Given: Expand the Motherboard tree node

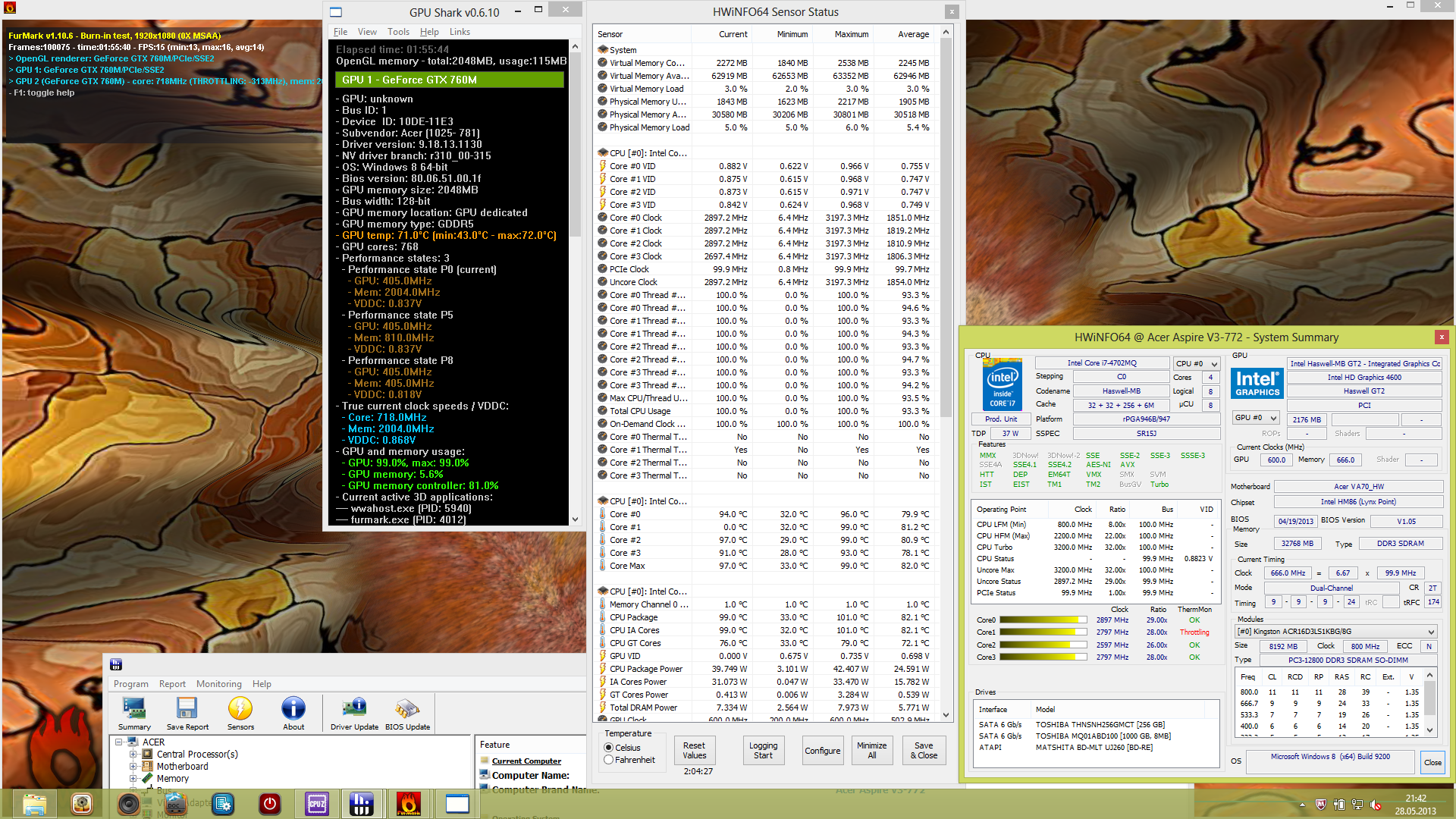Looking at the screenshot, I should [x=133, y=767].
